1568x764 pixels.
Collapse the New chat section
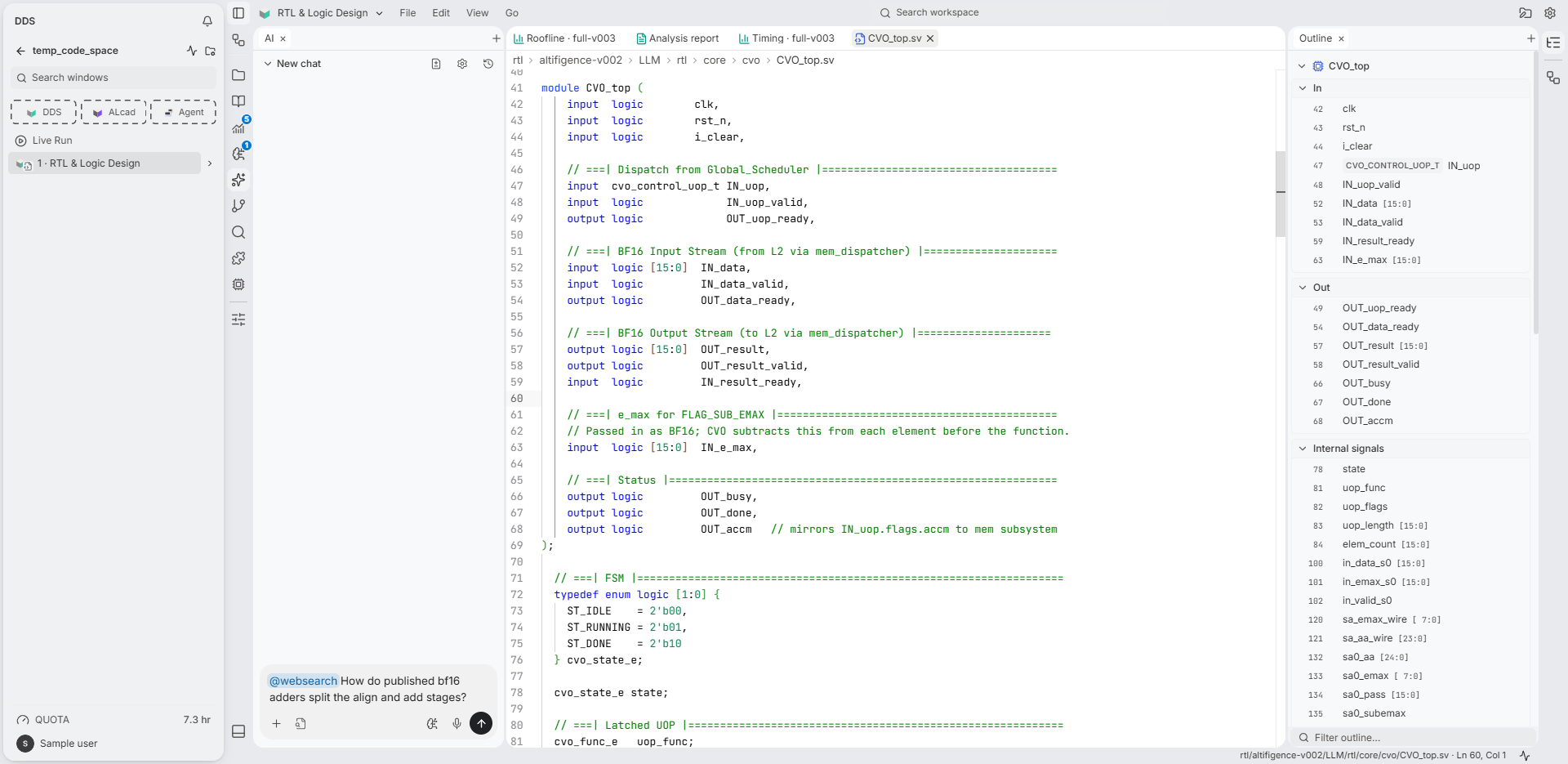(268, 64)
